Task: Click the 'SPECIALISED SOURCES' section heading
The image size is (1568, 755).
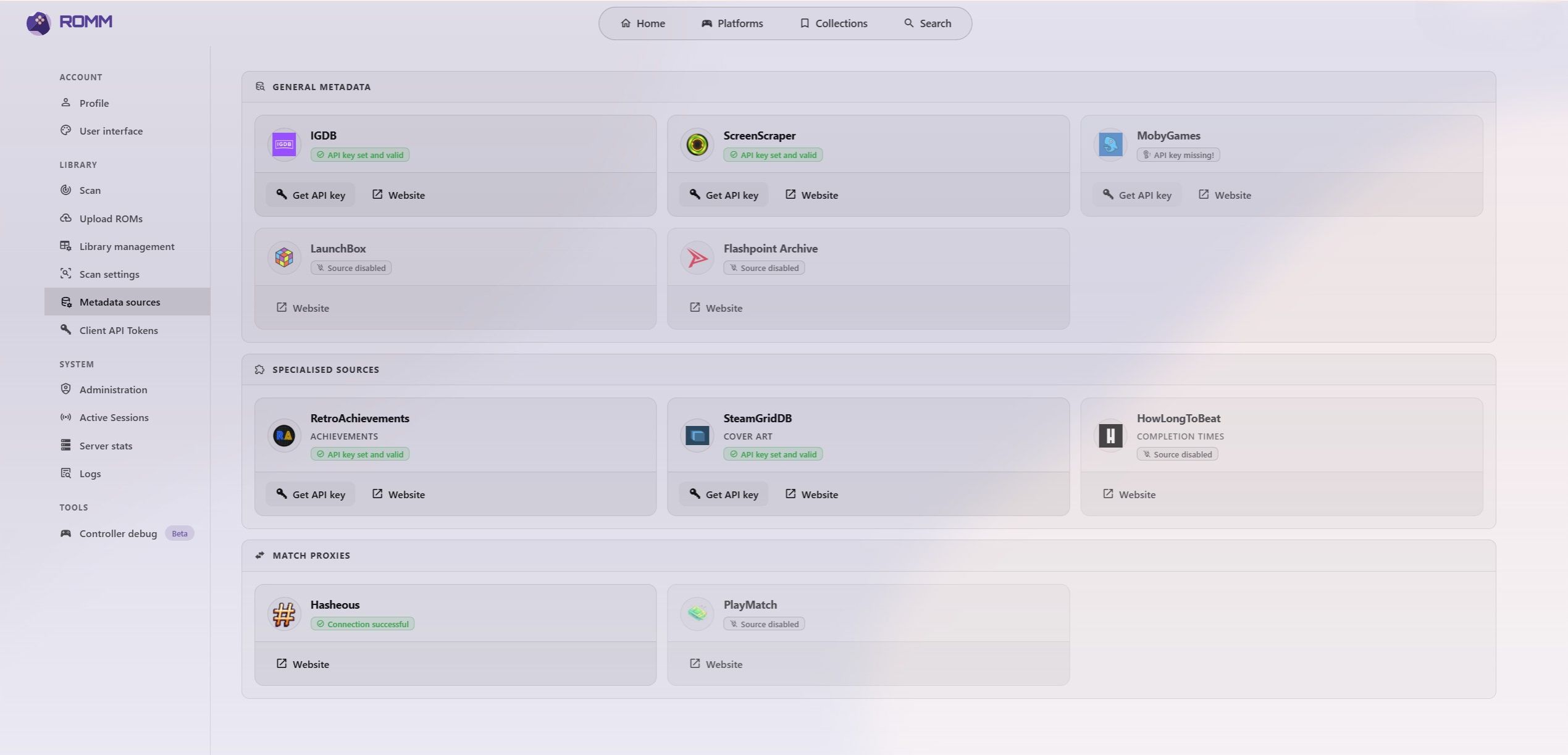Action: pyautogui.click(x=326, y=370)
